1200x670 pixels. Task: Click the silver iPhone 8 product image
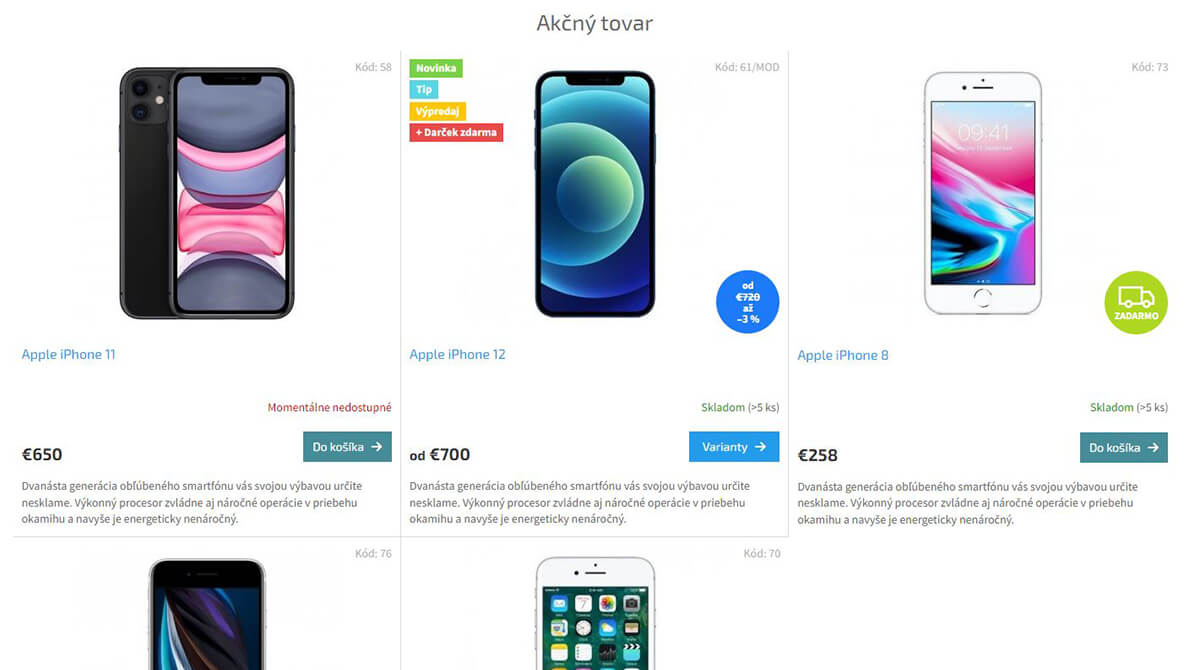[x=983, y=193]
